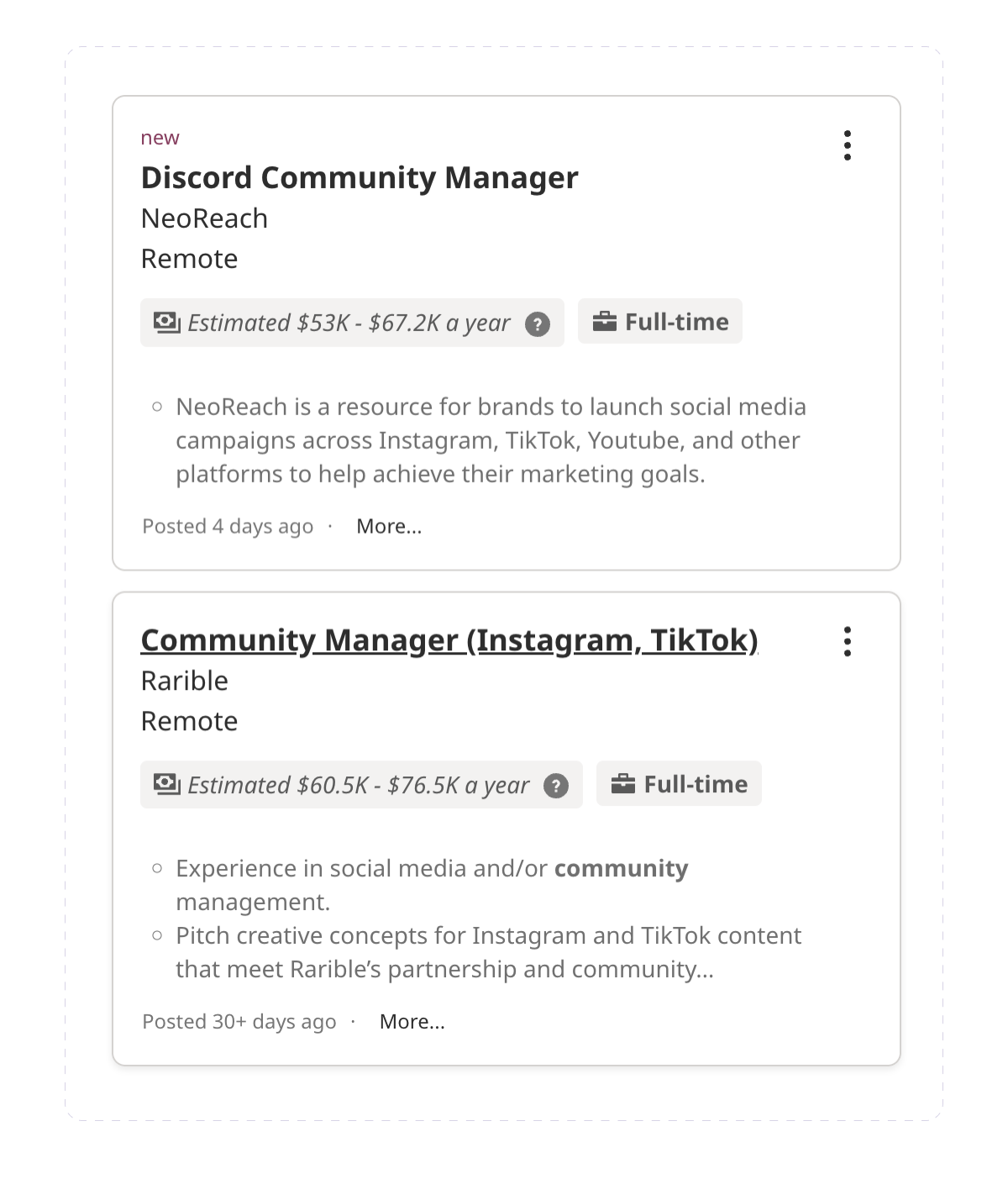Click salary help icon on Rarible job
This screenshot has height=1179, width=1008.
tap(556, 786)
